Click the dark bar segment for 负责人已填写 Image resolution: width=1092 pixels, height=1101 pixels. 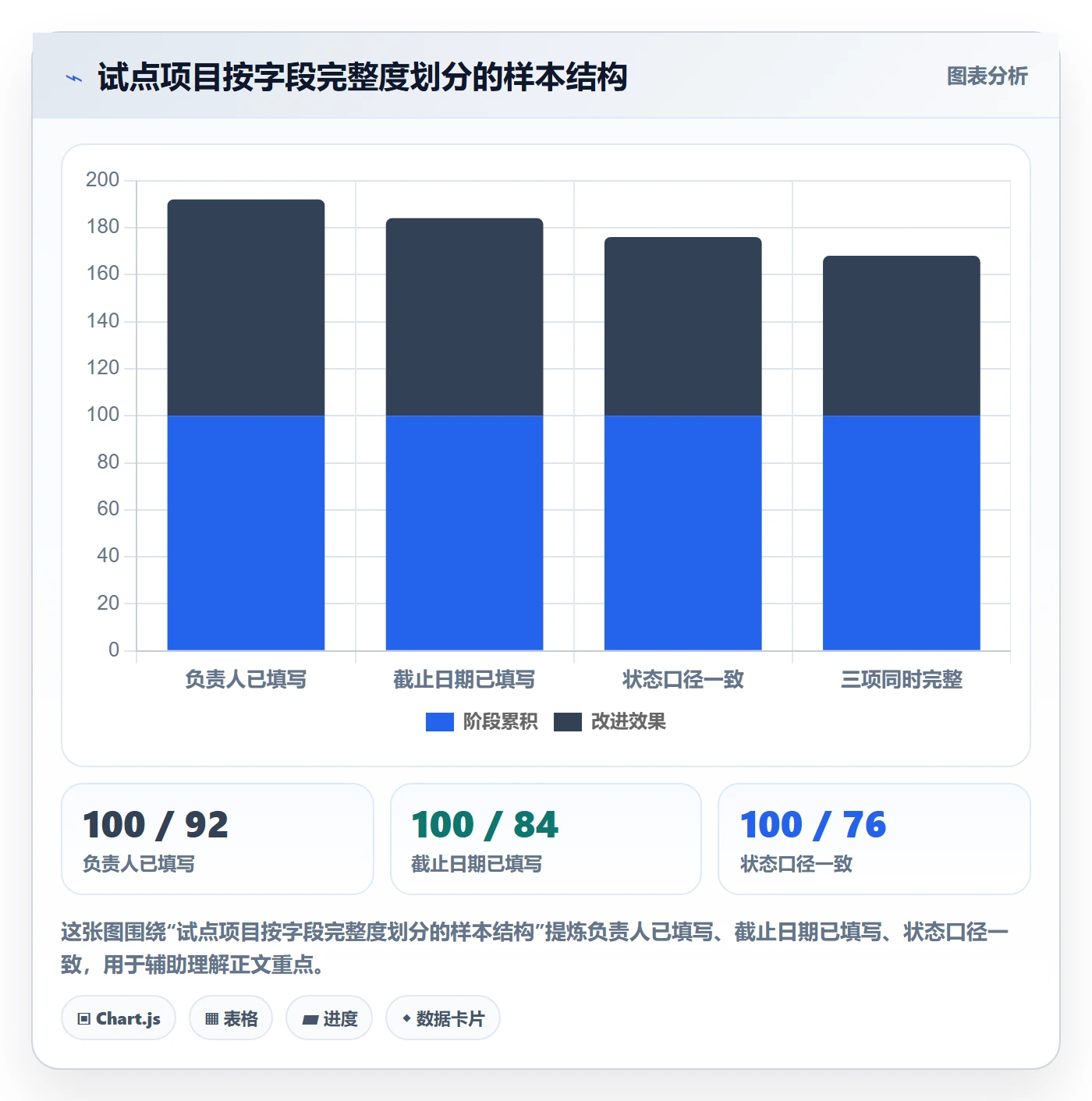click(246, 308)
